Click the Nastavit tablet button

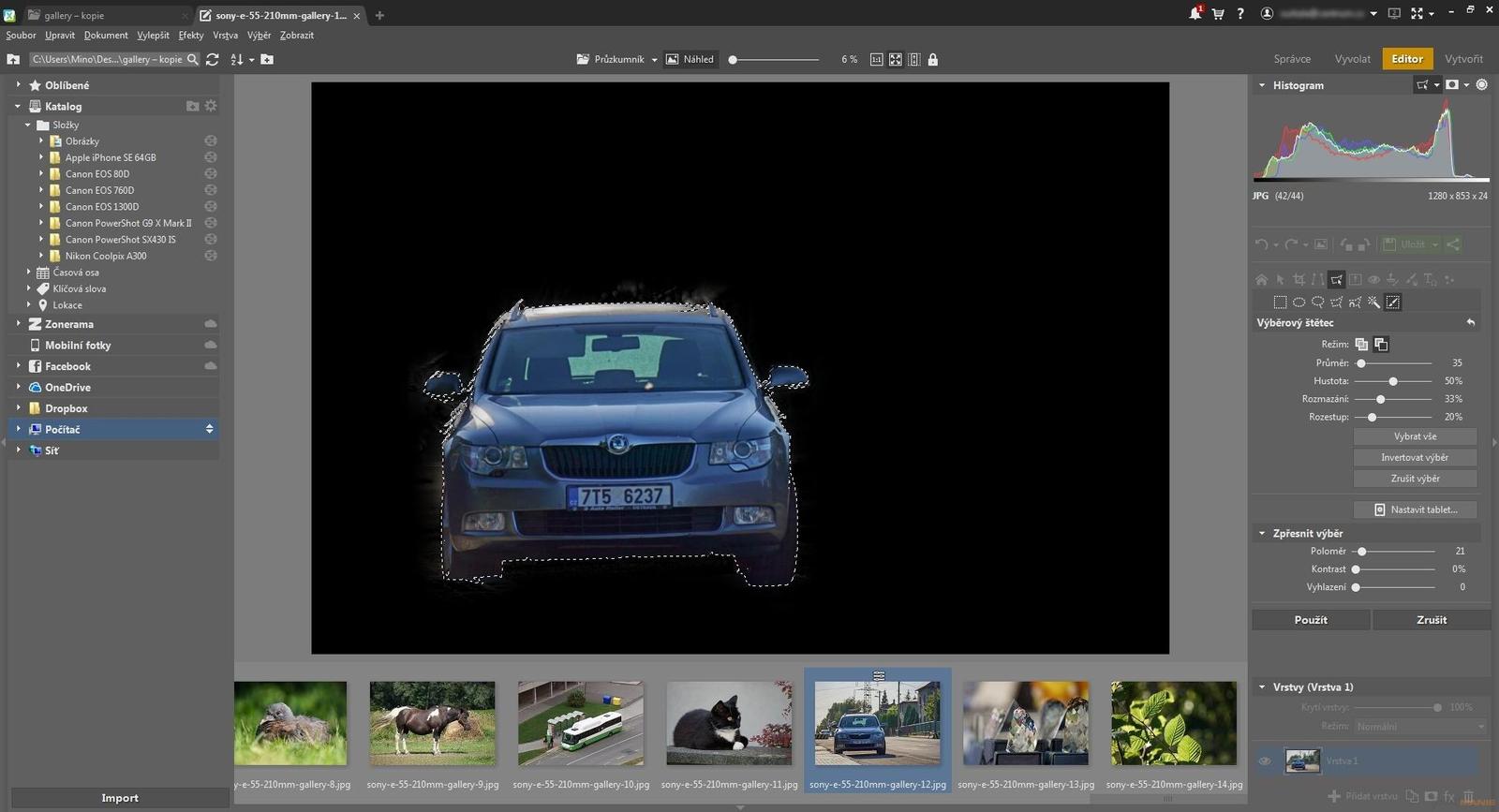[x=1415, y=509]
